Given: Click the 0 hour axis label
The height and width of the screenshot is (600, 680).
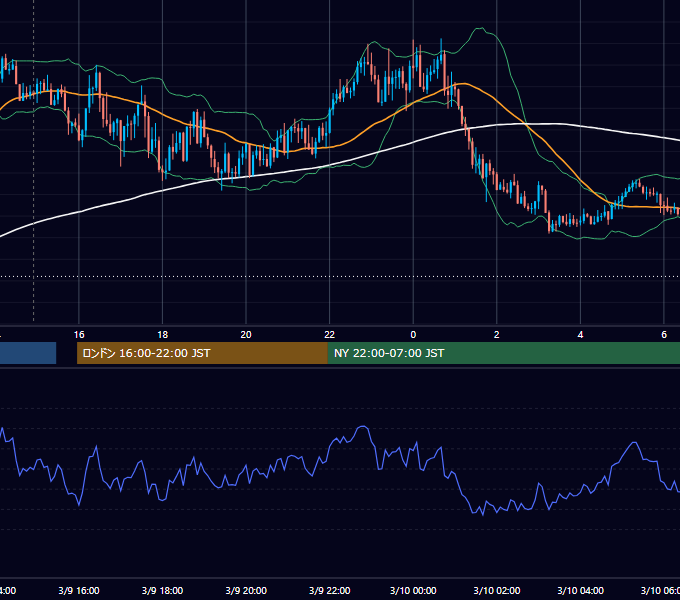Looking at the screenshot, I should (413, 335).
